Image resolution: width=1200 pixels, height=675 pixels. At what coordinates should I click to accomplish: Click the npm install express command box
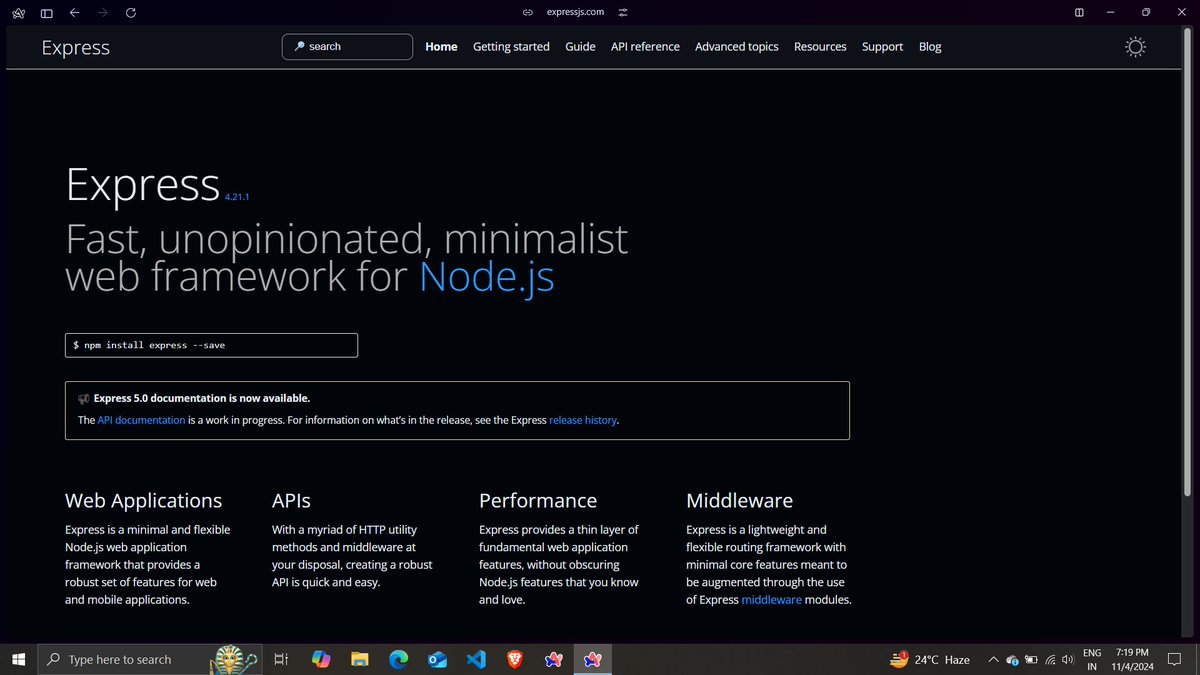tap(211, 345)
